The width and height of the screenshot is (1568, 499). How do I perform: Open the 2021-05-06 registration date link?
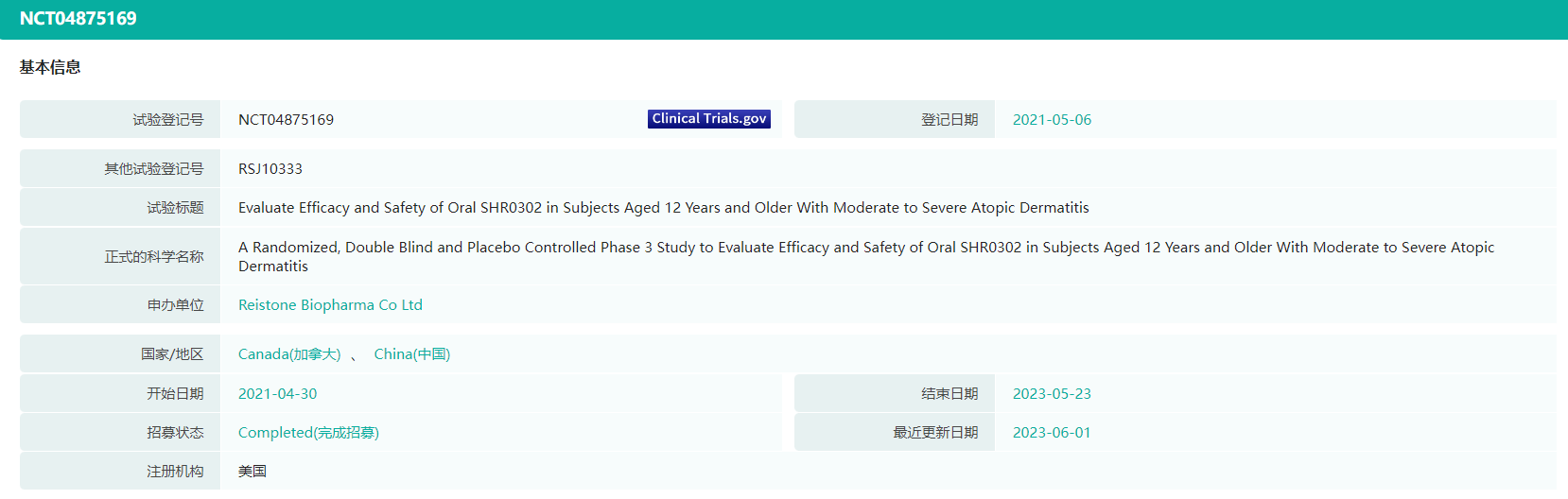pos(1052,120)
